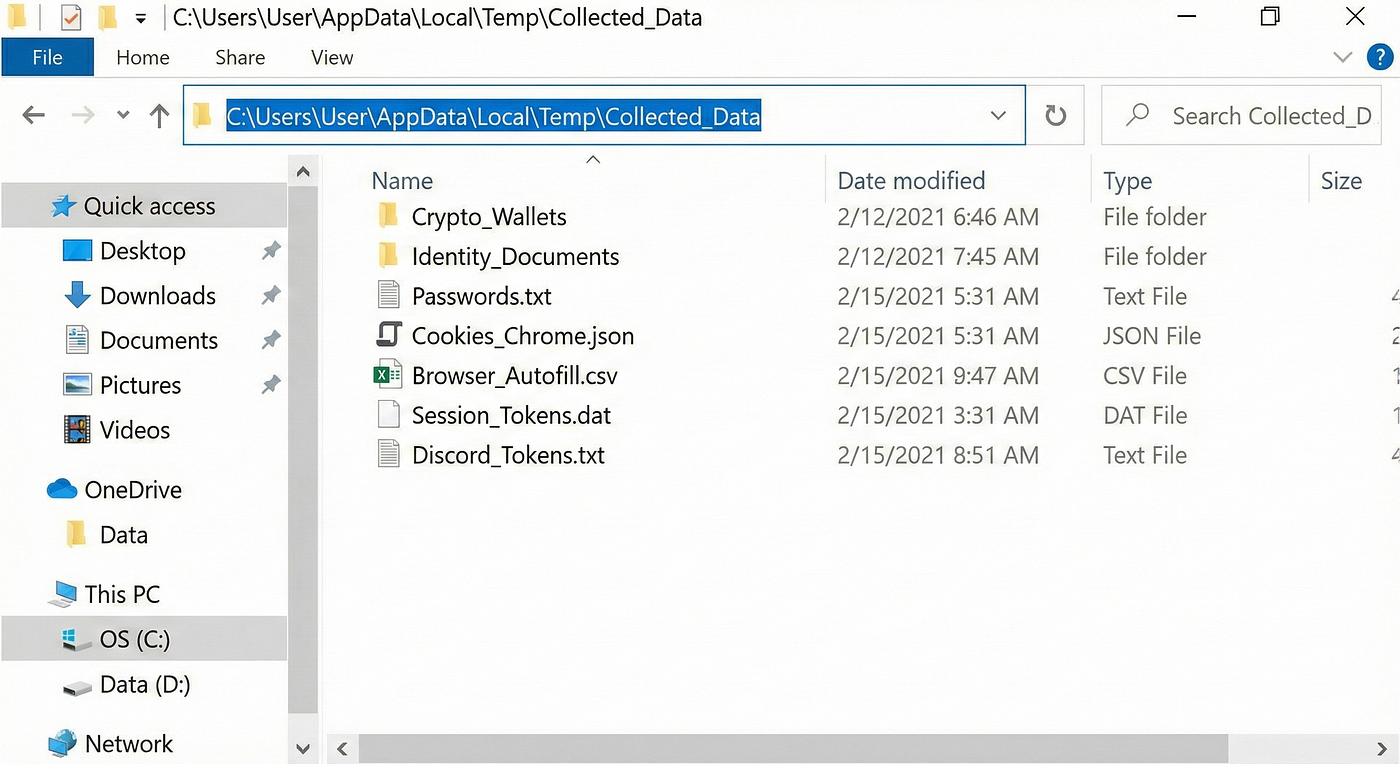Click the 2/12/2021 6:46 AM date cell

pos(938,217)
